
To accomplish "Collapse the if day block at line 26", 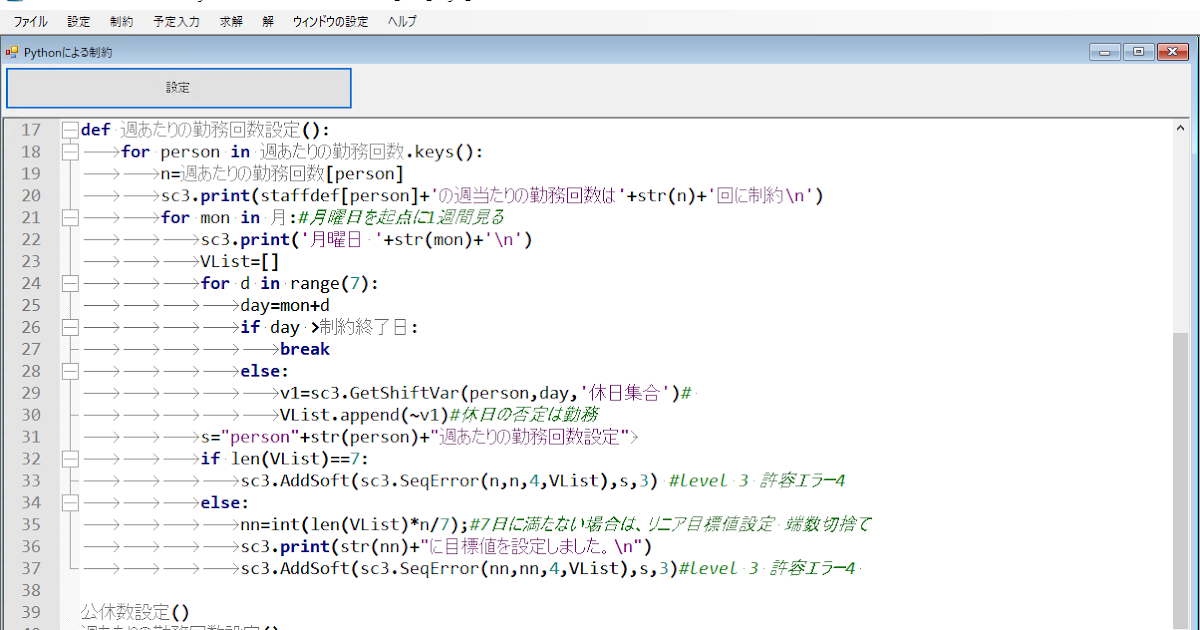I will [69, 327].
